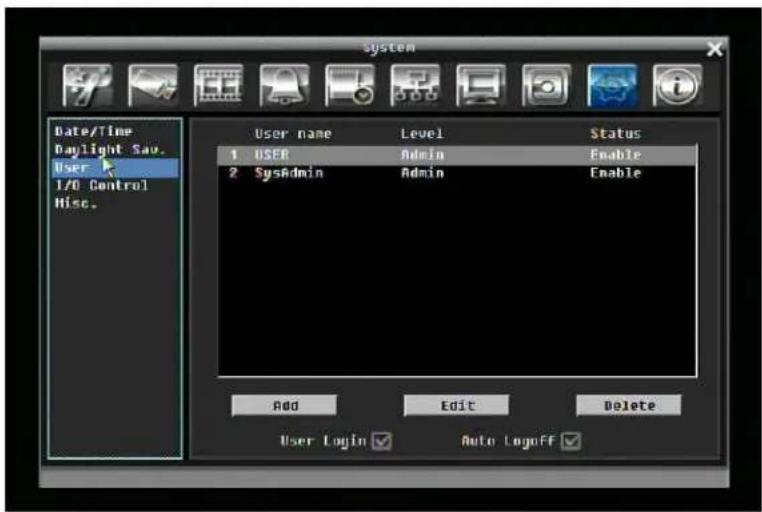Select the USER row in the user list
The image size is (762, 512).
tap(457, 155)
